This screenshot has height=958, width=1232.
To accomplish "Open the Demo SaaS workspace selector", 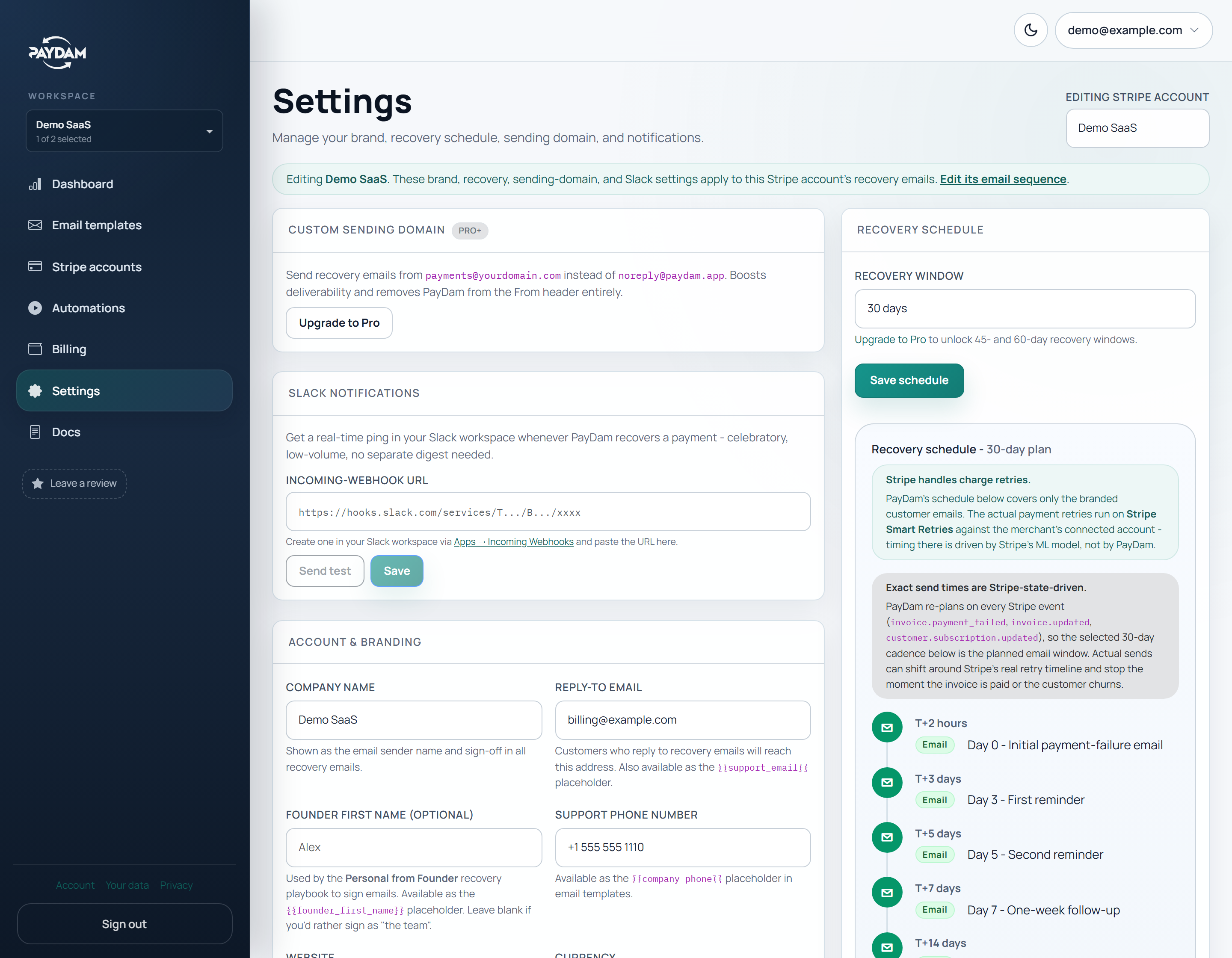I will [x=124, y=131].
